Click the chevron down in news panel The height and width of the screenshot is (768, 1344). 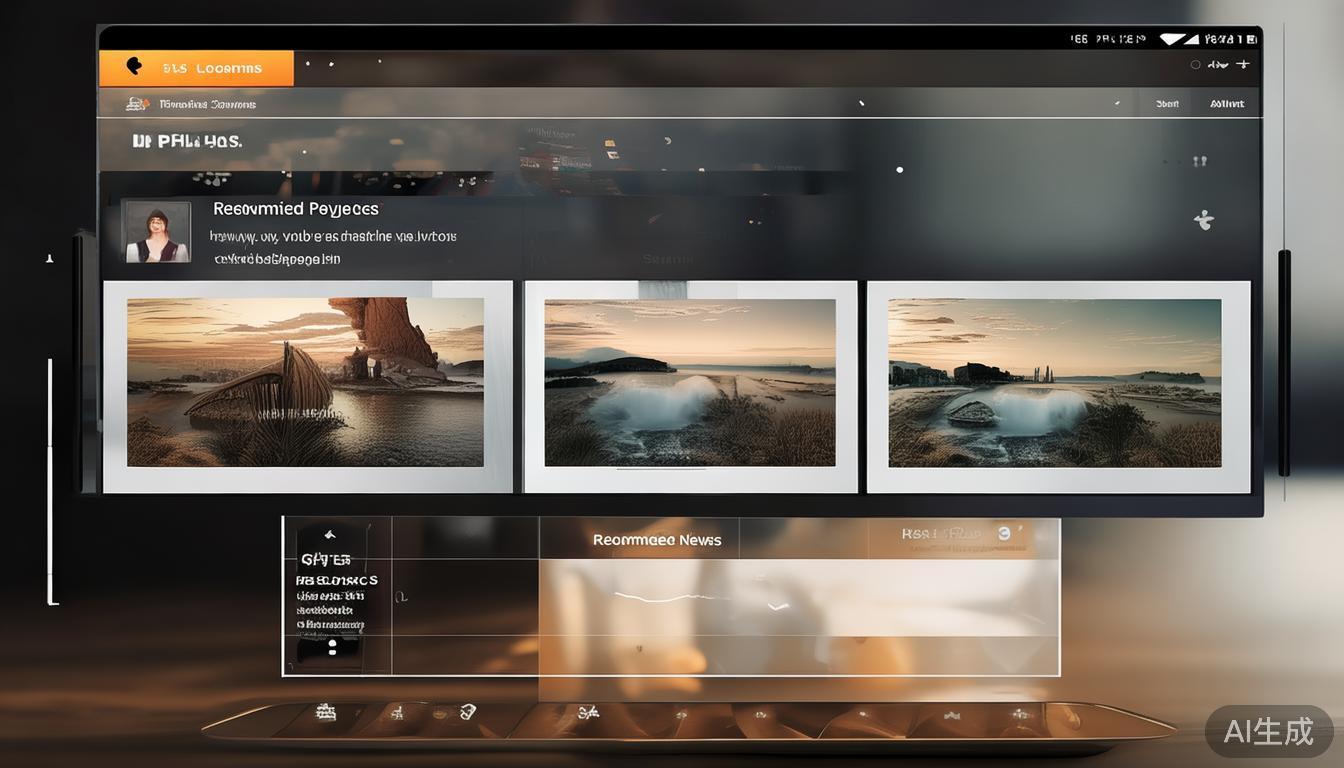pyautogui.click(x=777, y=606)
